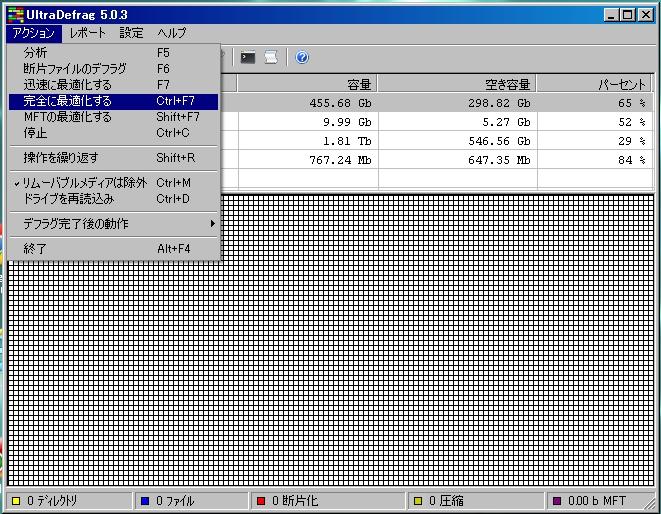This screenshot has width=661, height=514.
Task: Choose 断片ファイルのデフラグ menu item
Action: click(113, 69)
